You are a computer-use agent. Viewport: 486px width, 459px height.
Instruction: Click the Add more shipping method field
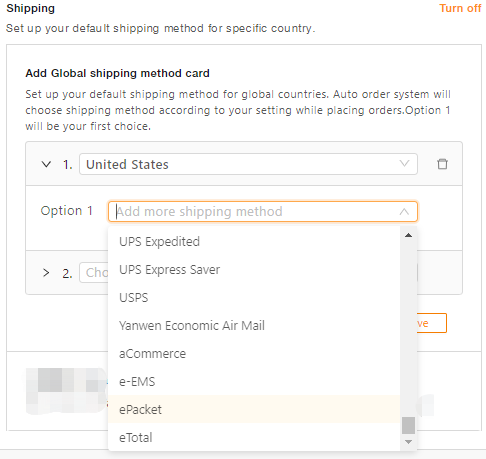263,211
